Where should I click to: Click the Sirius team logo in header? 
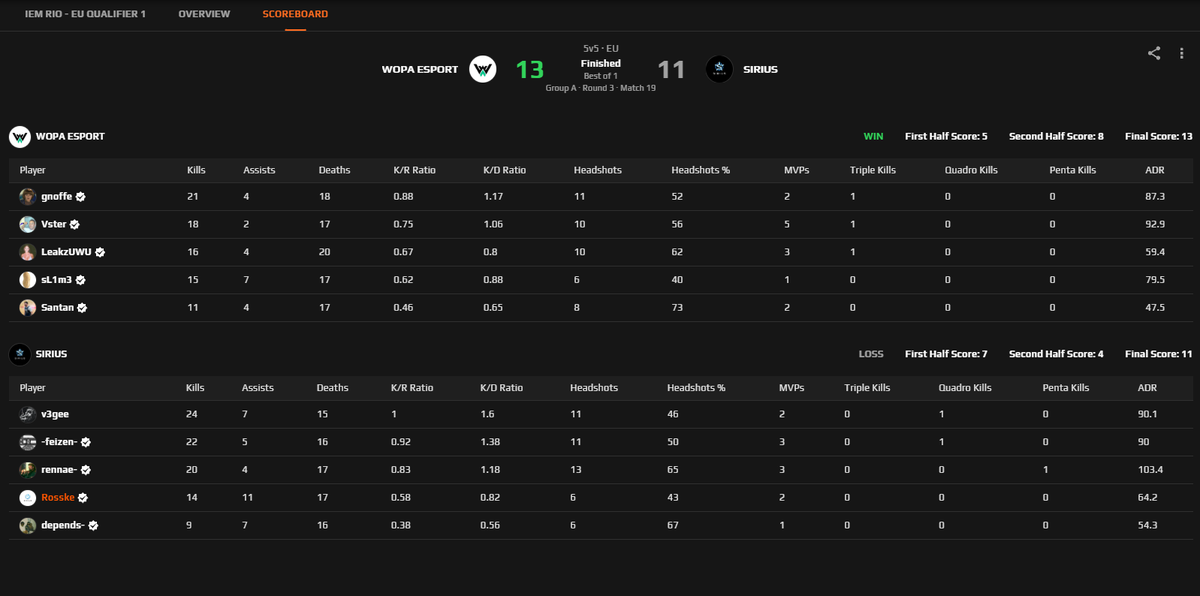[x=718, y=69]
